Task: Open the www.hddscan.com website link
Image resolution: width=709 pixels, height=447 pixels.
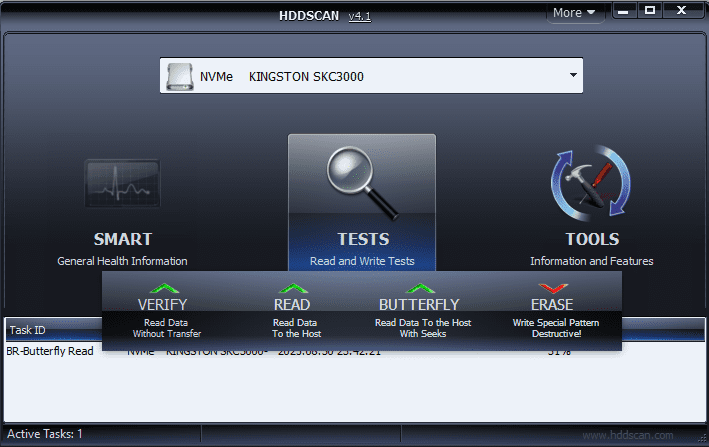Action: (628, 435)
